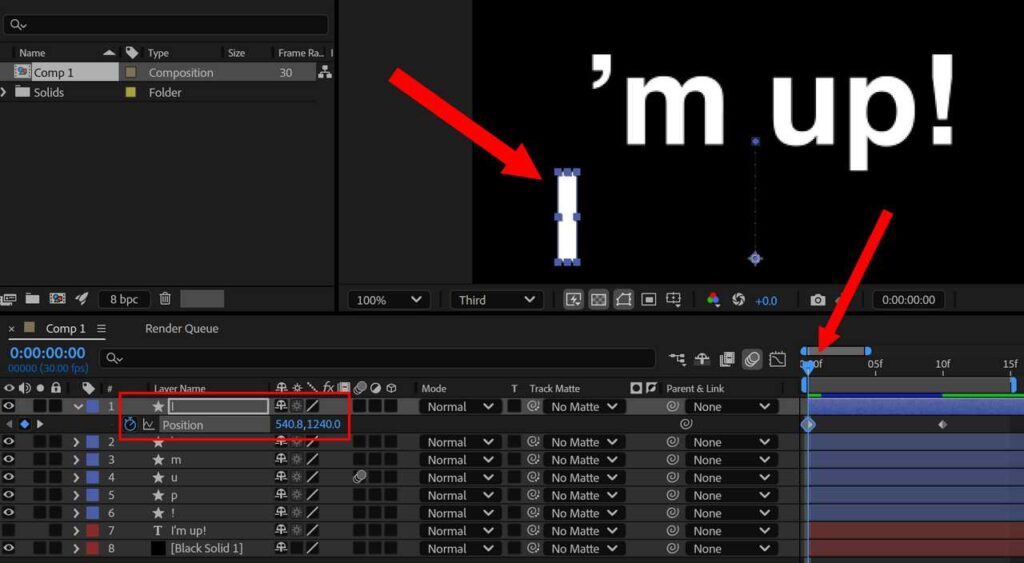Hide Black Solid 1 layer eye icon
Image resolution: width=1024 pixels, height=563 pixels.
pos(8,549)
